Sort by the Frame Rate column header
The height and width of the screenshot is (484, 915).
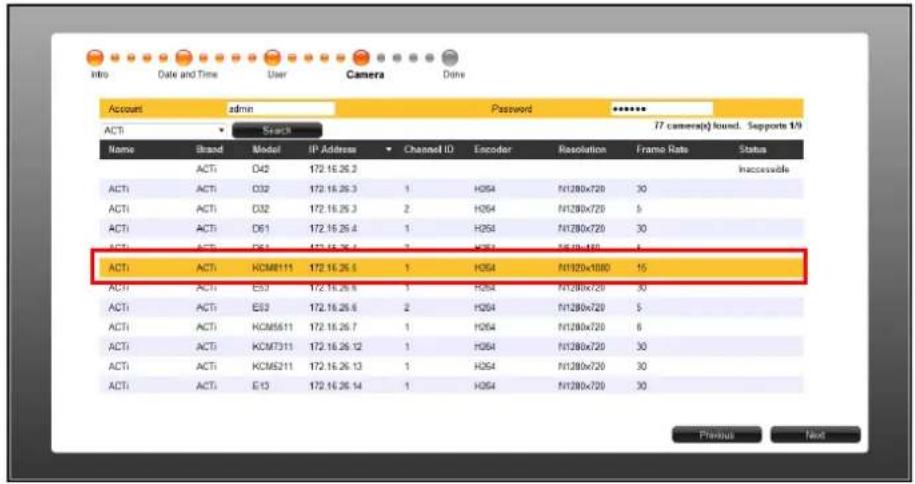[x=662, y=149]
